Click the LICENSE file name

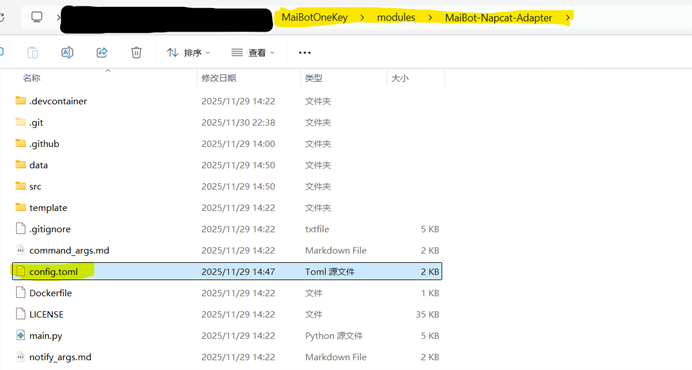(x=46, y=314)
